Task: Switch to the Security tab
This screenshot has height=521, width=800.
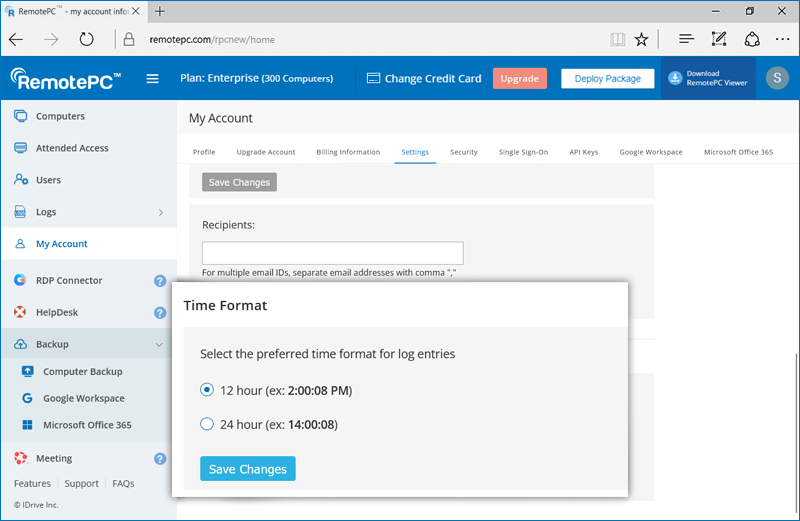Action: (x=463, y=152)
